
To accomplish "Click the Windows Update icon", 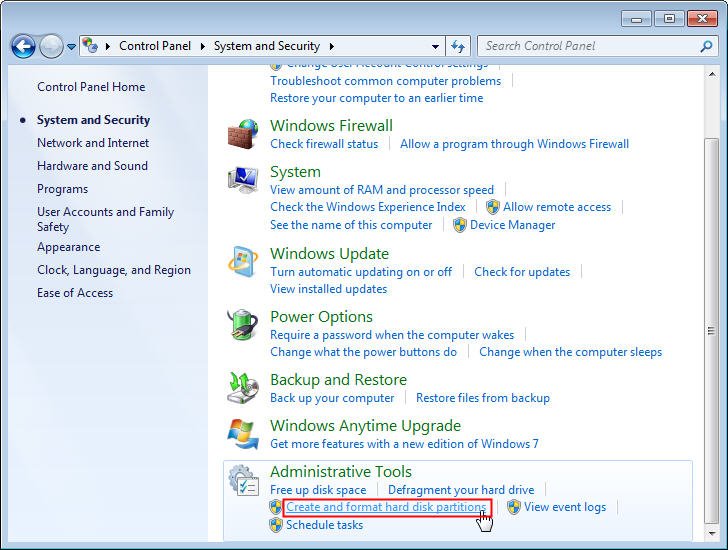I will point(243,261).
